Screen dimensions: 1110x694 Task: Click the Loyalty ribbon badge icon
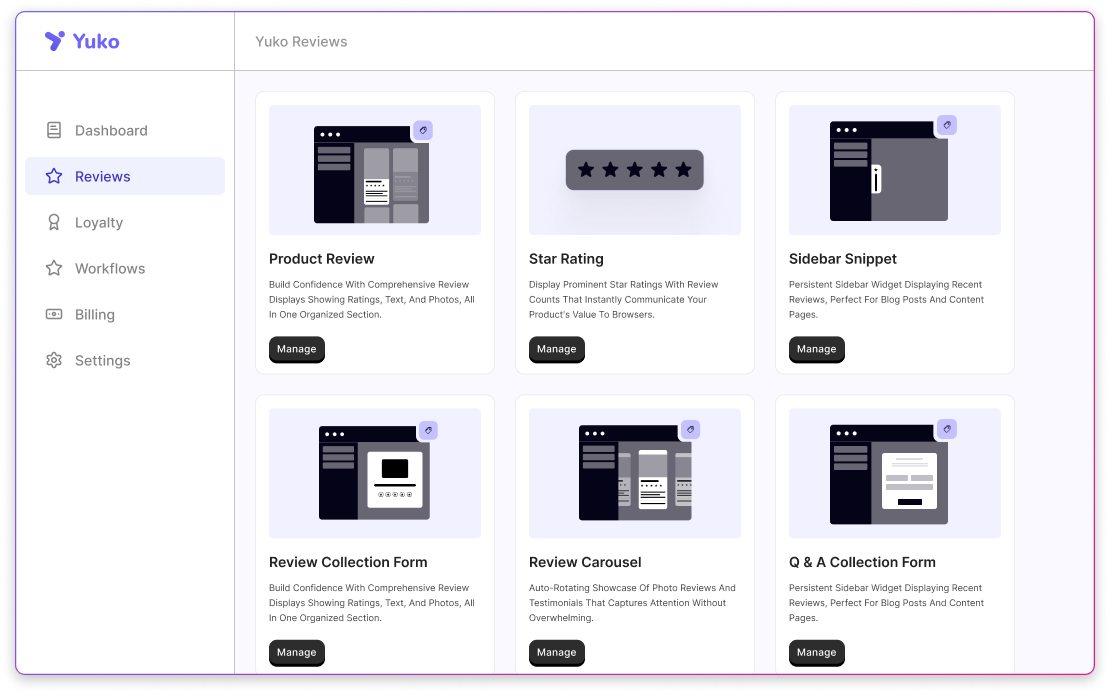pyautogui.click(x=53, y=222)
